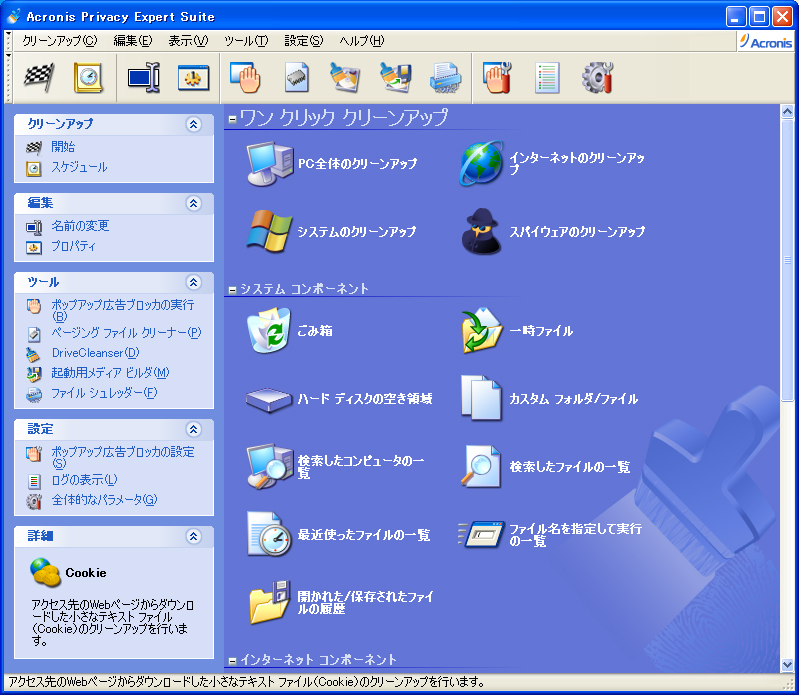
Task: Select 開かれた/保存されたファイルの履歴 folder icon
Action: (270, 602)
